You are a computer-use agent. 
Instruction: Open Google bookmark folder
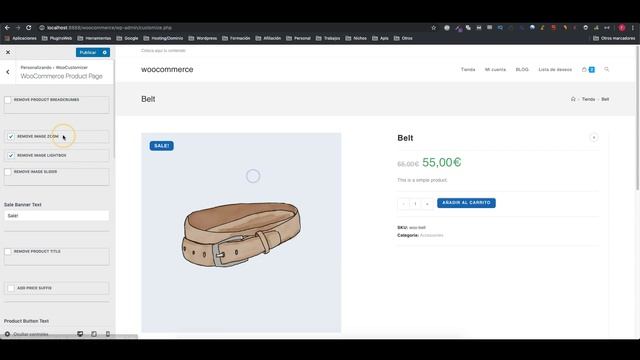click(127, 38)
